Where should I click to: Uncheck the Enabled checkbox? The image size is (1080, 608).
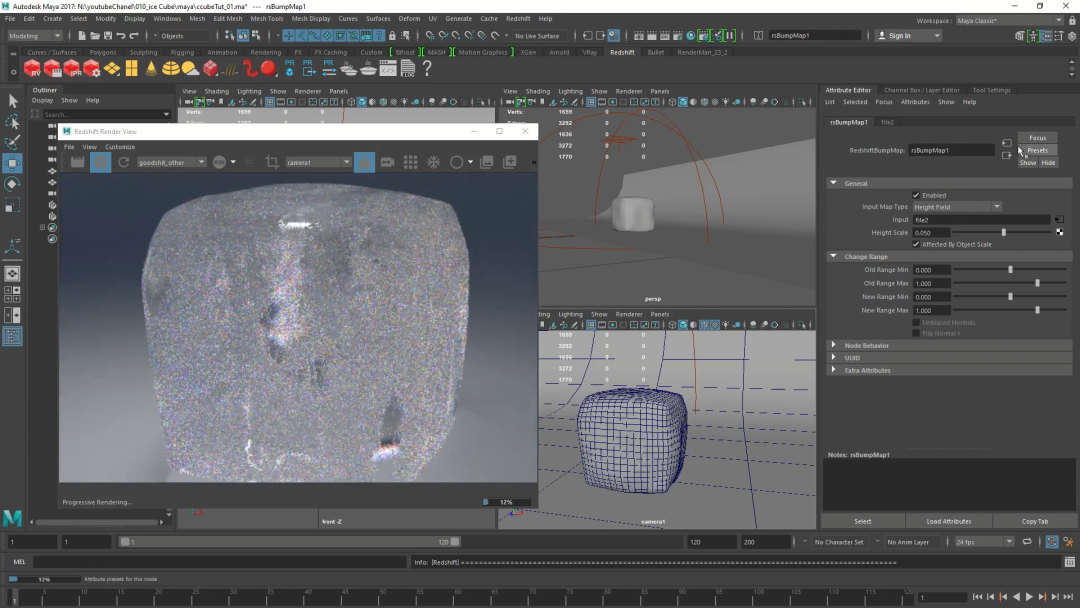point(916,195)
